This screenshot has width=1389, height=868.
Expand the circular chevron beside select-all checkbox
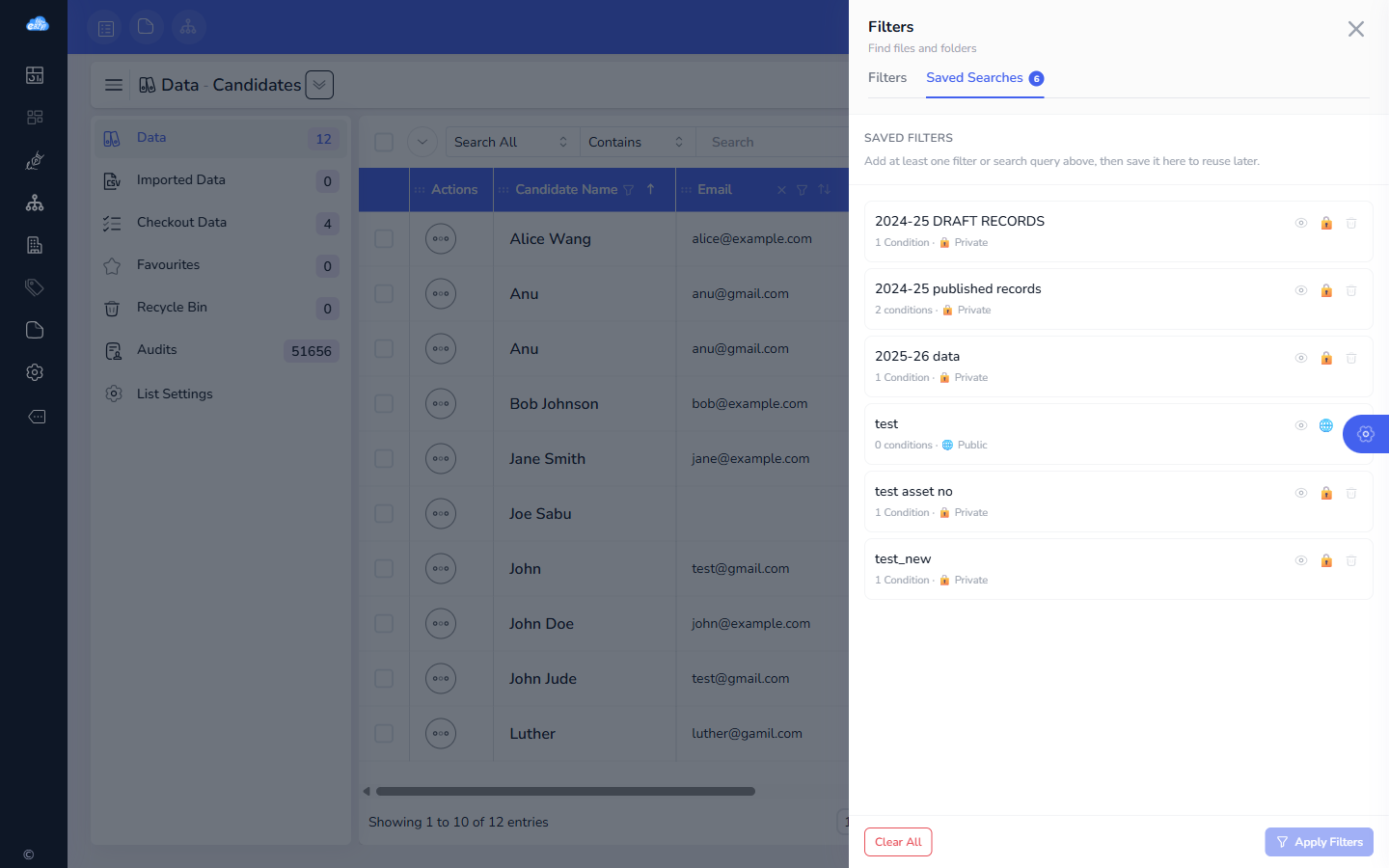click(422, 142)
